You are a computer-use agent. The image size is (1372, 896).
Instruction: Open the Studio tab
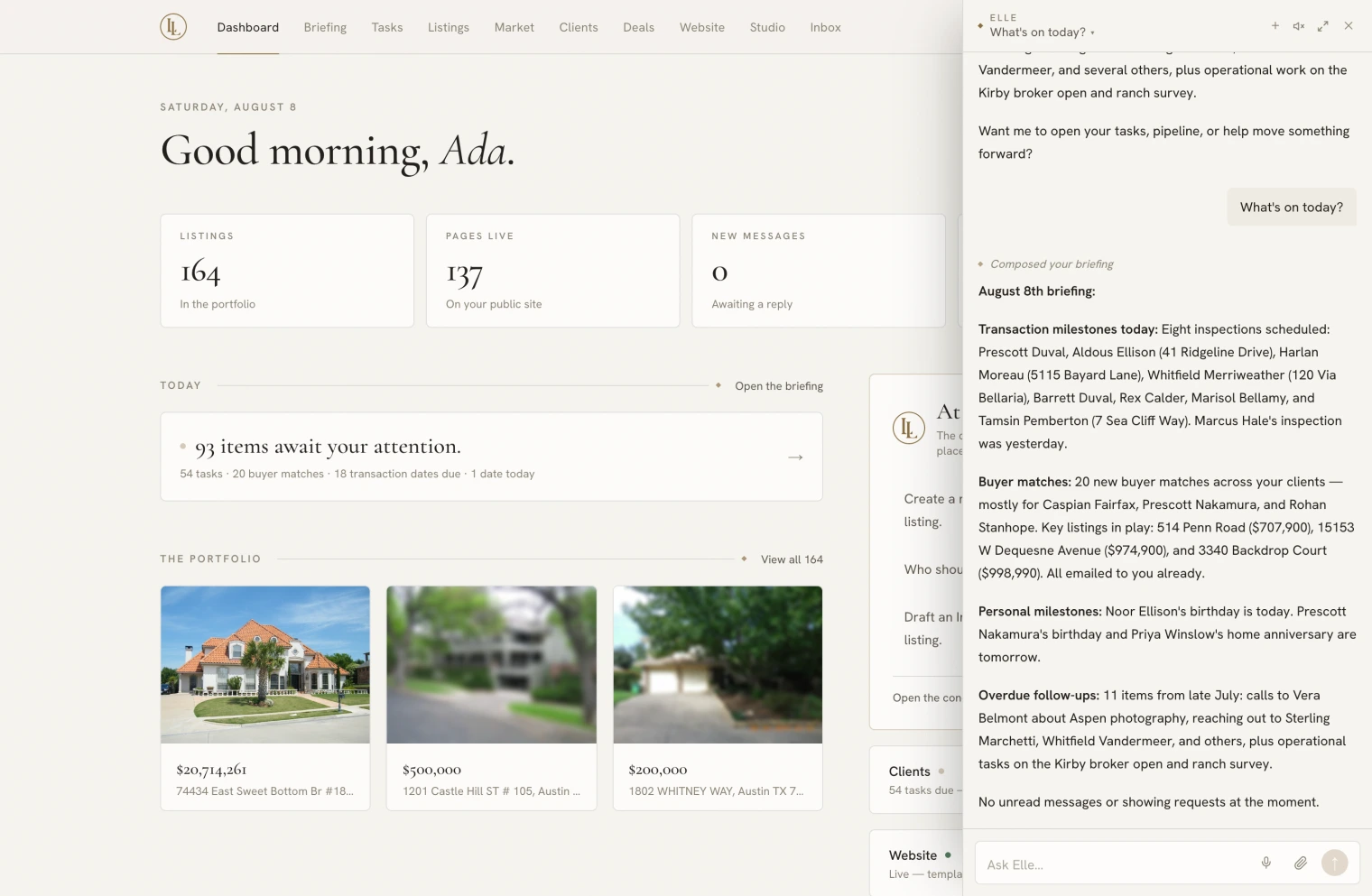pos(767,28)
